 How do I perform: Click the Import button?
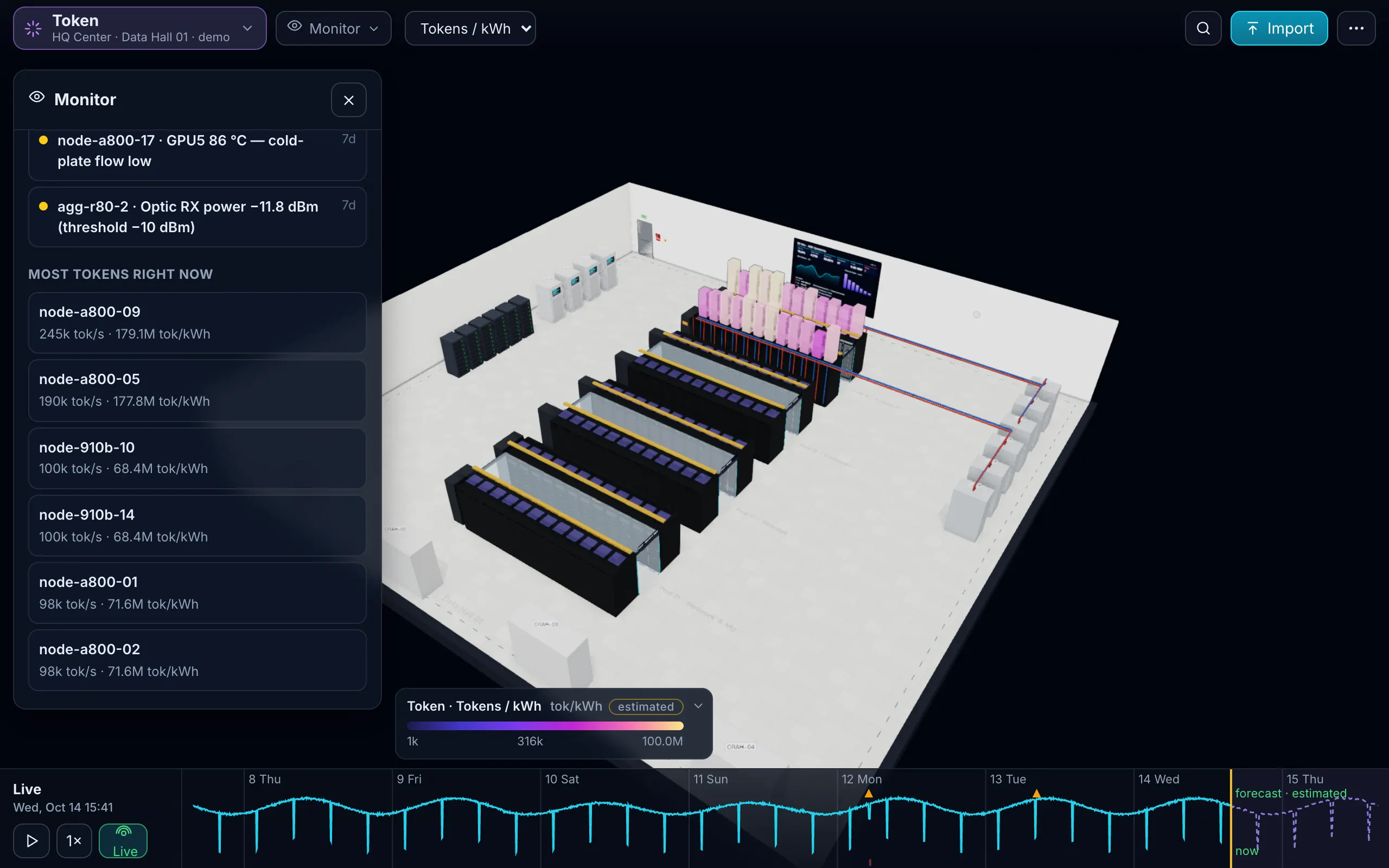click(1279, 28)
